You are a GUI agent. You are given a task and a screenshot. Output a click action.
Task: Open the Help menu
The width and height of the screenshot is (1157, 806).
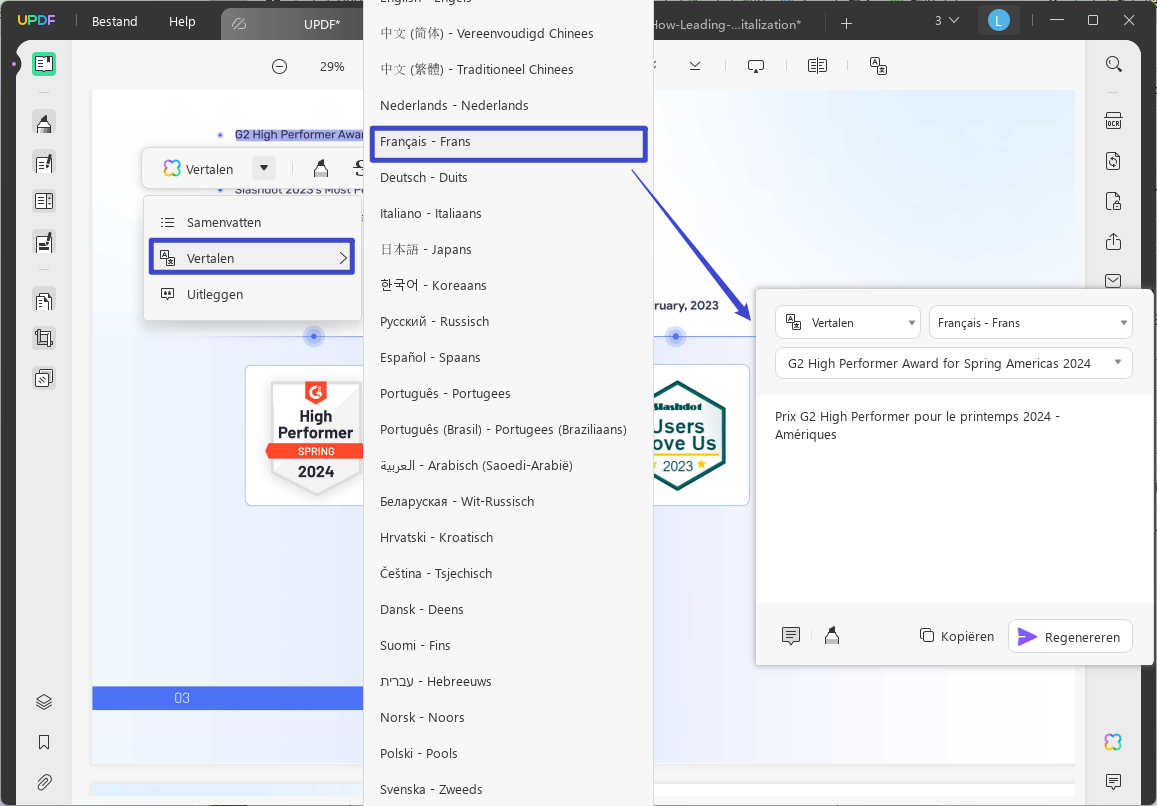pyautogui.click(x=182, y=21)
